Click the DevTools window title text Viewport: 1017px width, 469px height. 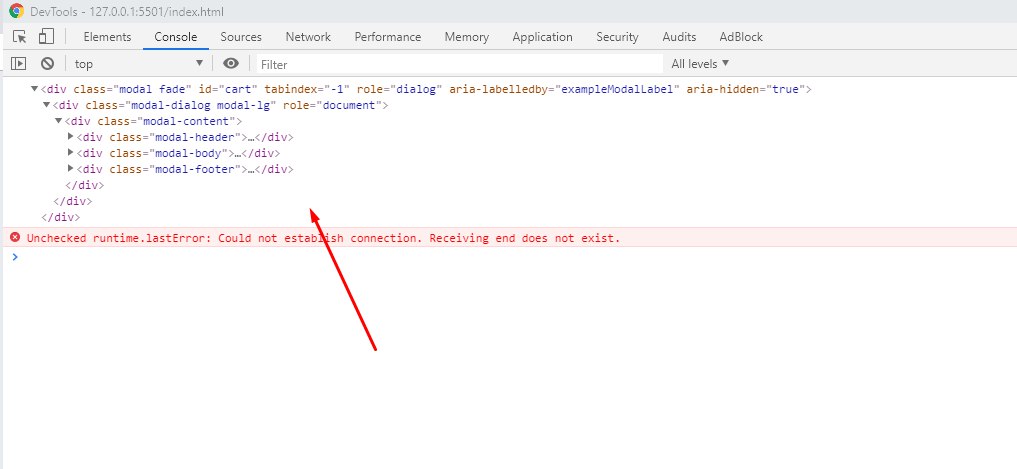(127, 12)
